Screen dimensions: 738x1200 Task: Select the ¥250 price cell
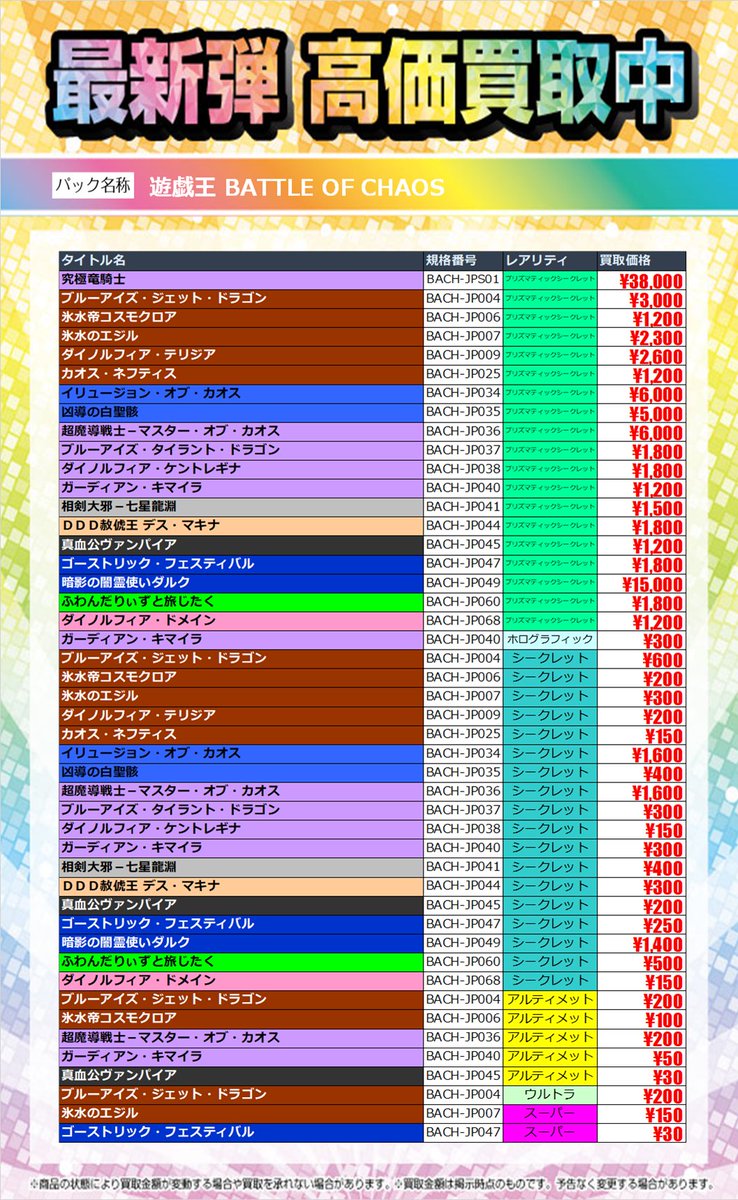tap(641, 924)
